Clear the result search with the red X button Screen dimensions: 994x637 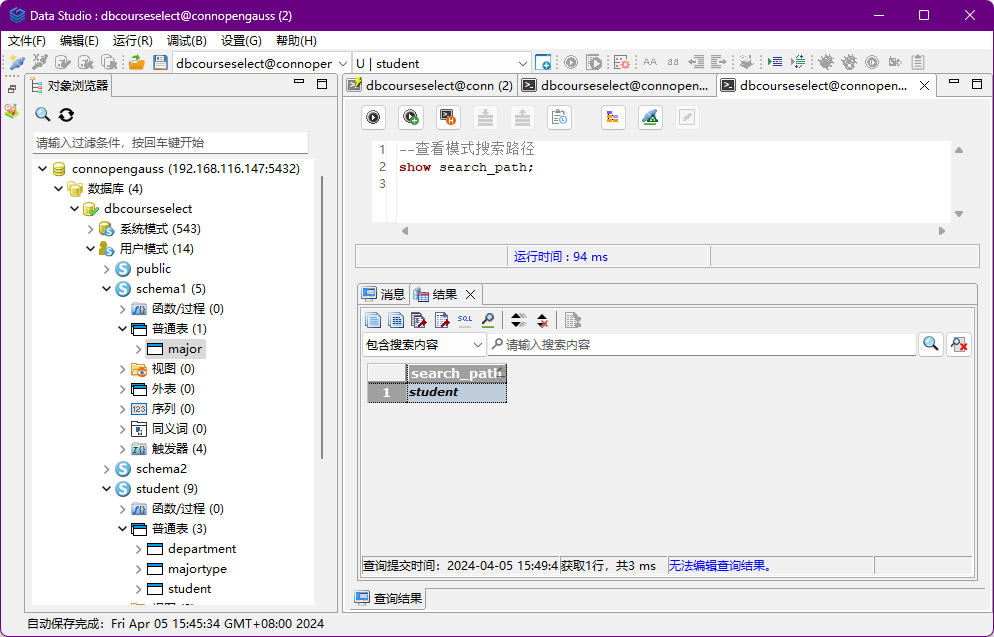click(x=958, y=344)
